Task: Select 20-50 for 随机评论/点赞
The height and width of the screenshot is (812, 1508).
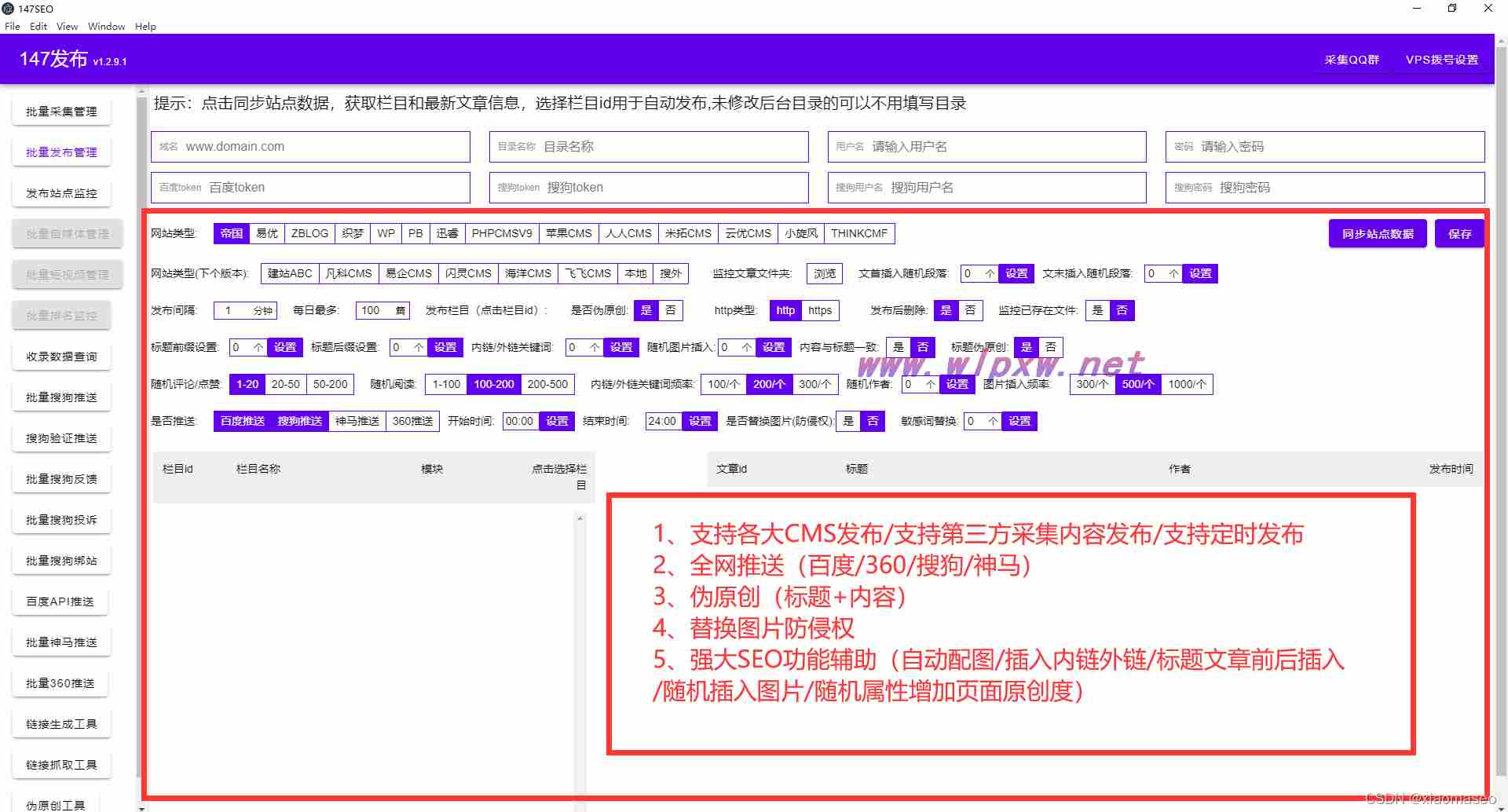Action: pyautogui.click(x=285, y=384)
